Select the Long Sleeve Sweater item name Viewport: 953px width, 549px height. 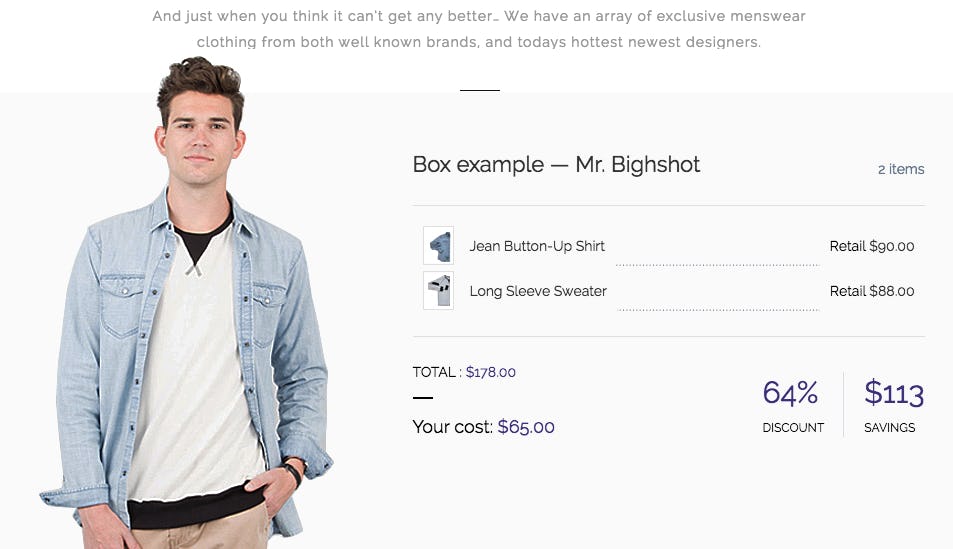[x=538, y=291]
